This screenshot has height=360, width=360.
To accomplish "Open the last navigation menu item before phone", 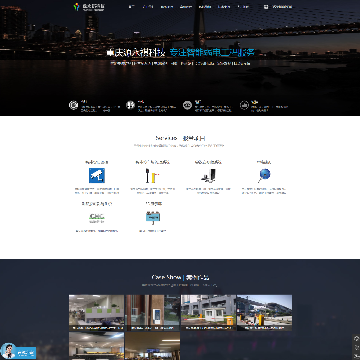I will tap(243, 7).
